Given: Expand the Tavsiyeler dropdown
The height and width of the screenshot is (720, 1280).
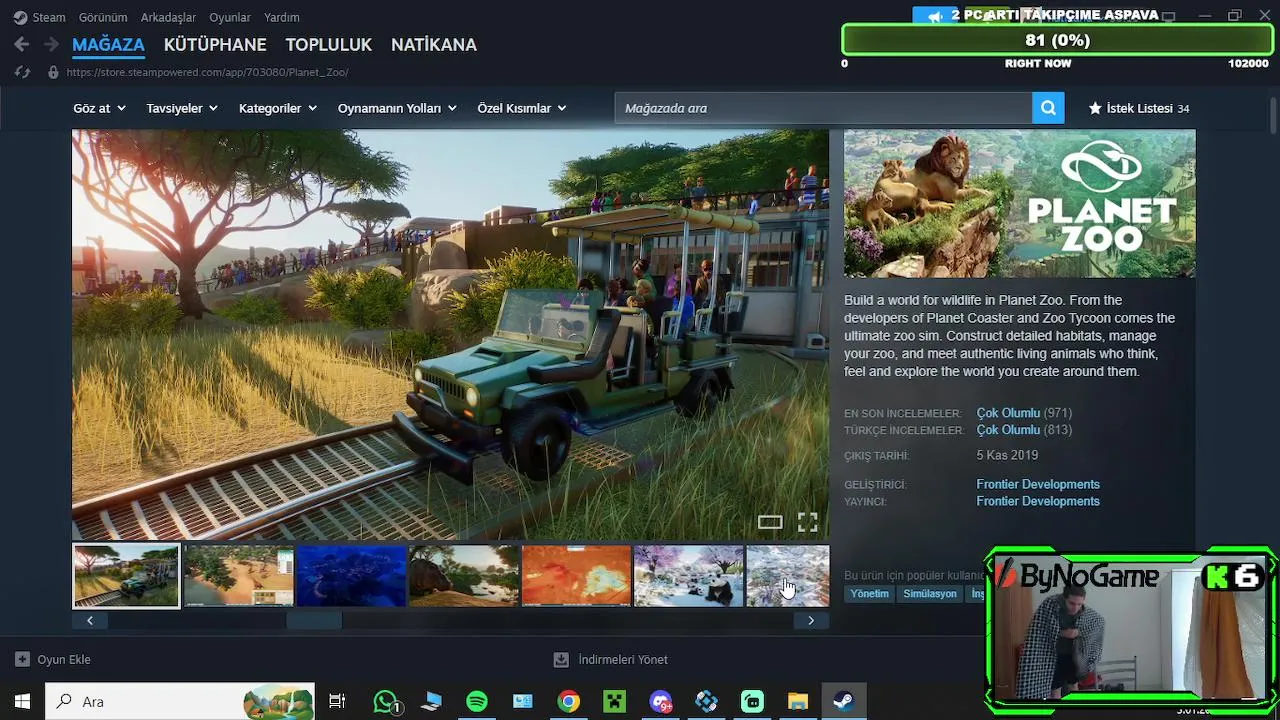Looking at the screenshot, I should [182, 108].
